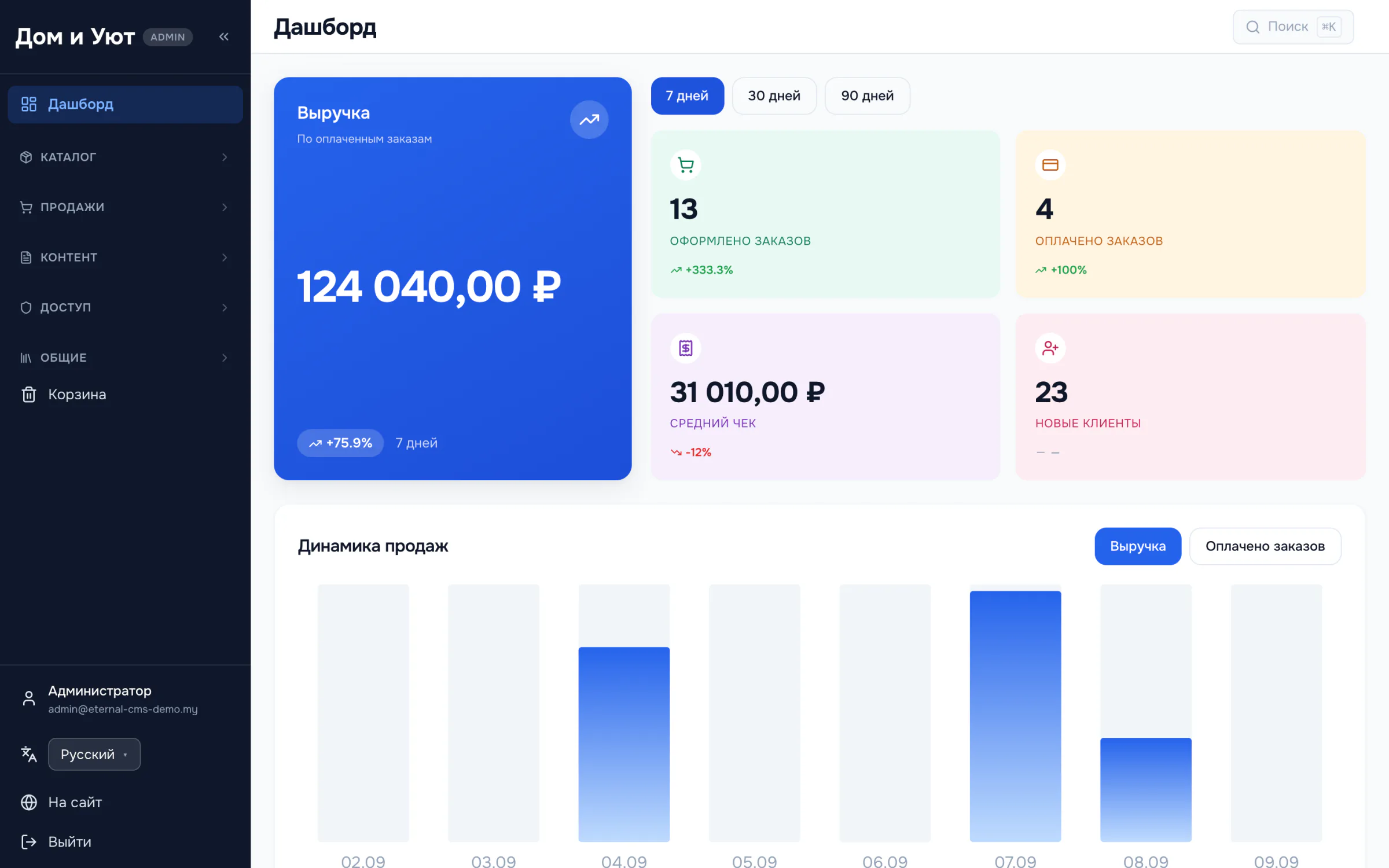Click the +75.9% growth badge
Screen dimensions: 1389x868
(340, 443)
